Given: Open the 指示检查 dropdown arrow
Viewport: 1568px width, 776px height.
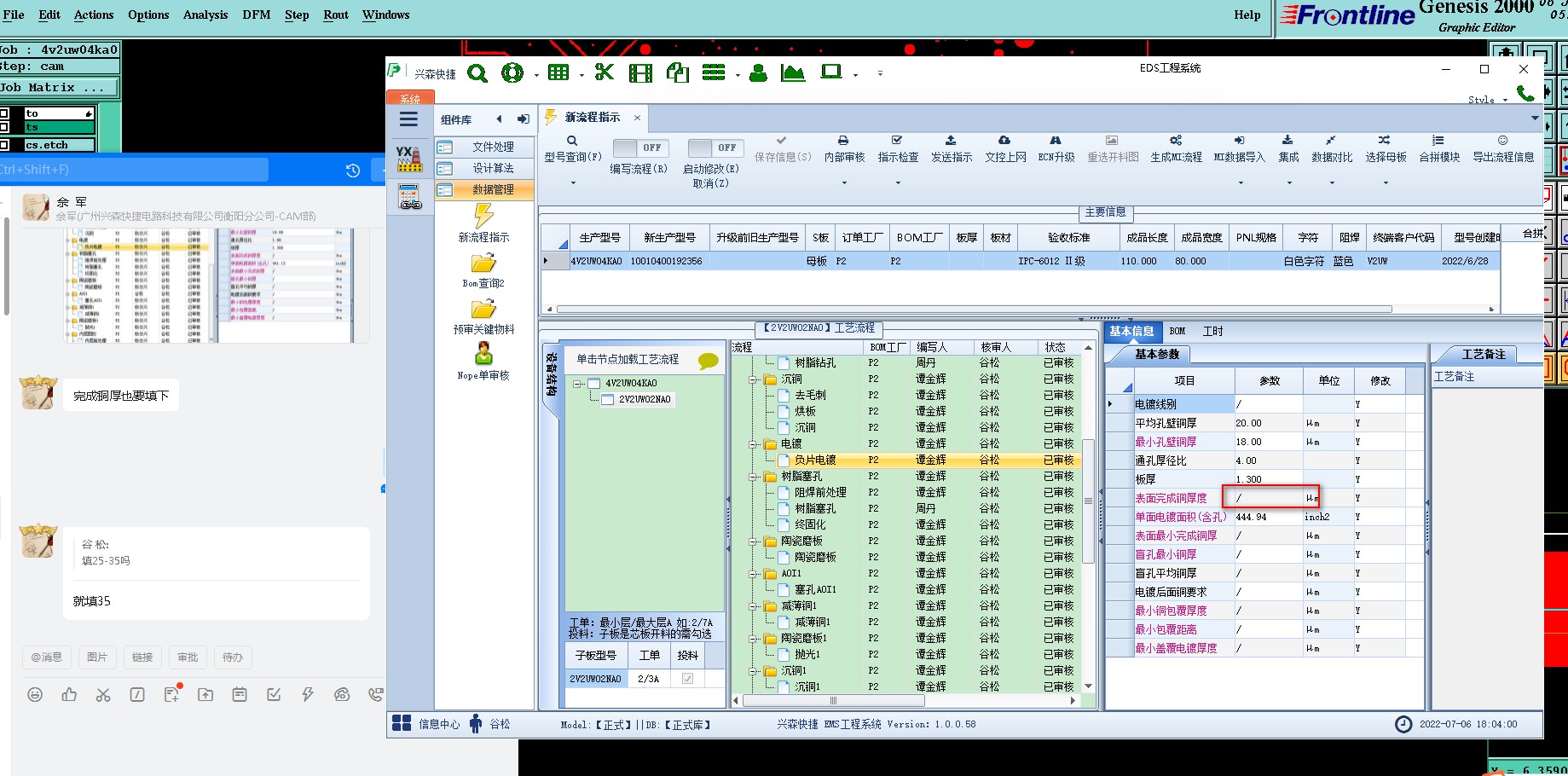Looking at the screenshot, I should [x=898, y=183].
